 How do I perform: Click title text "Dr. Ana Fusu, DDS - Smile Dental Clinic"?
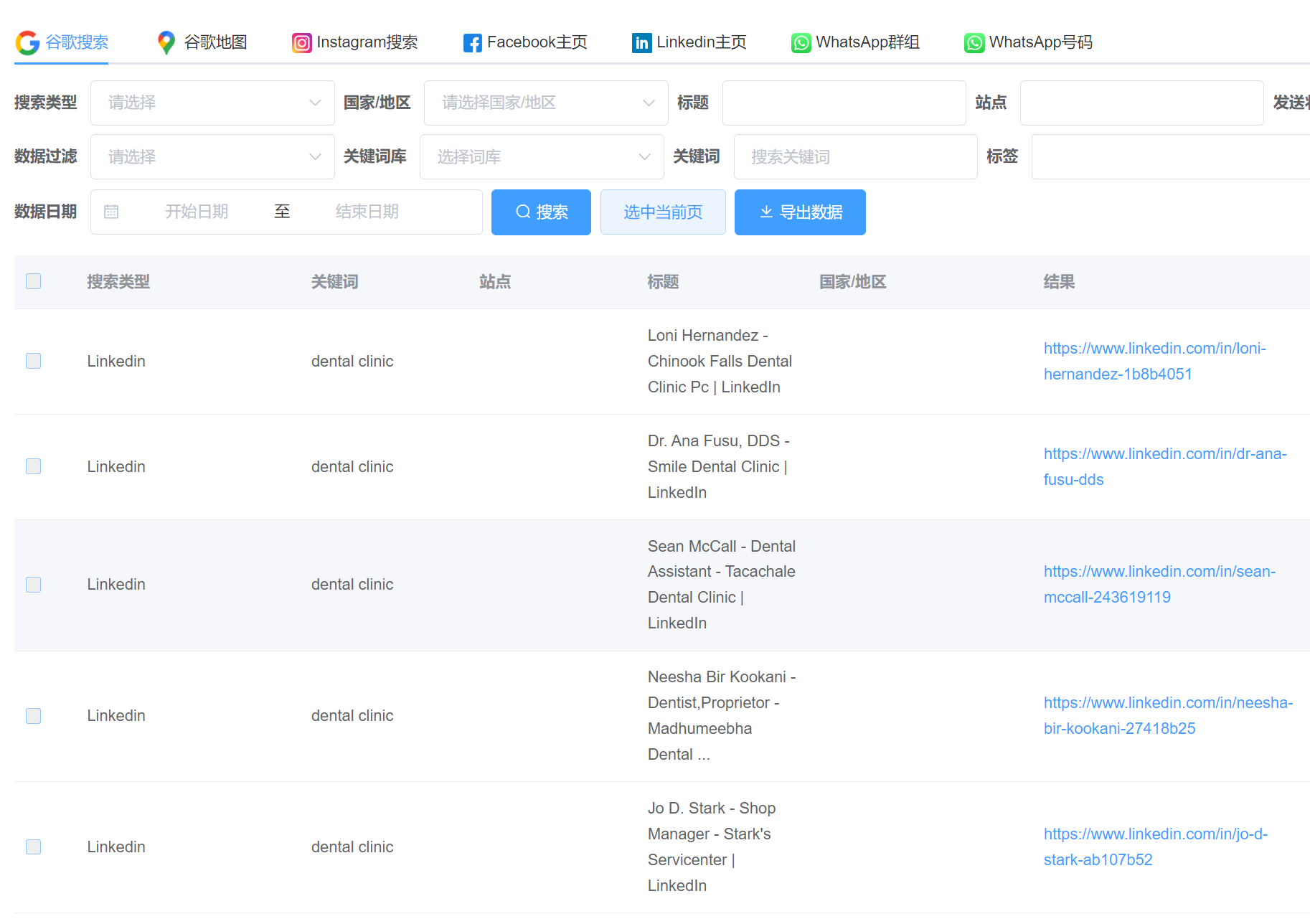pyautogui.click(x=719, y=453)
